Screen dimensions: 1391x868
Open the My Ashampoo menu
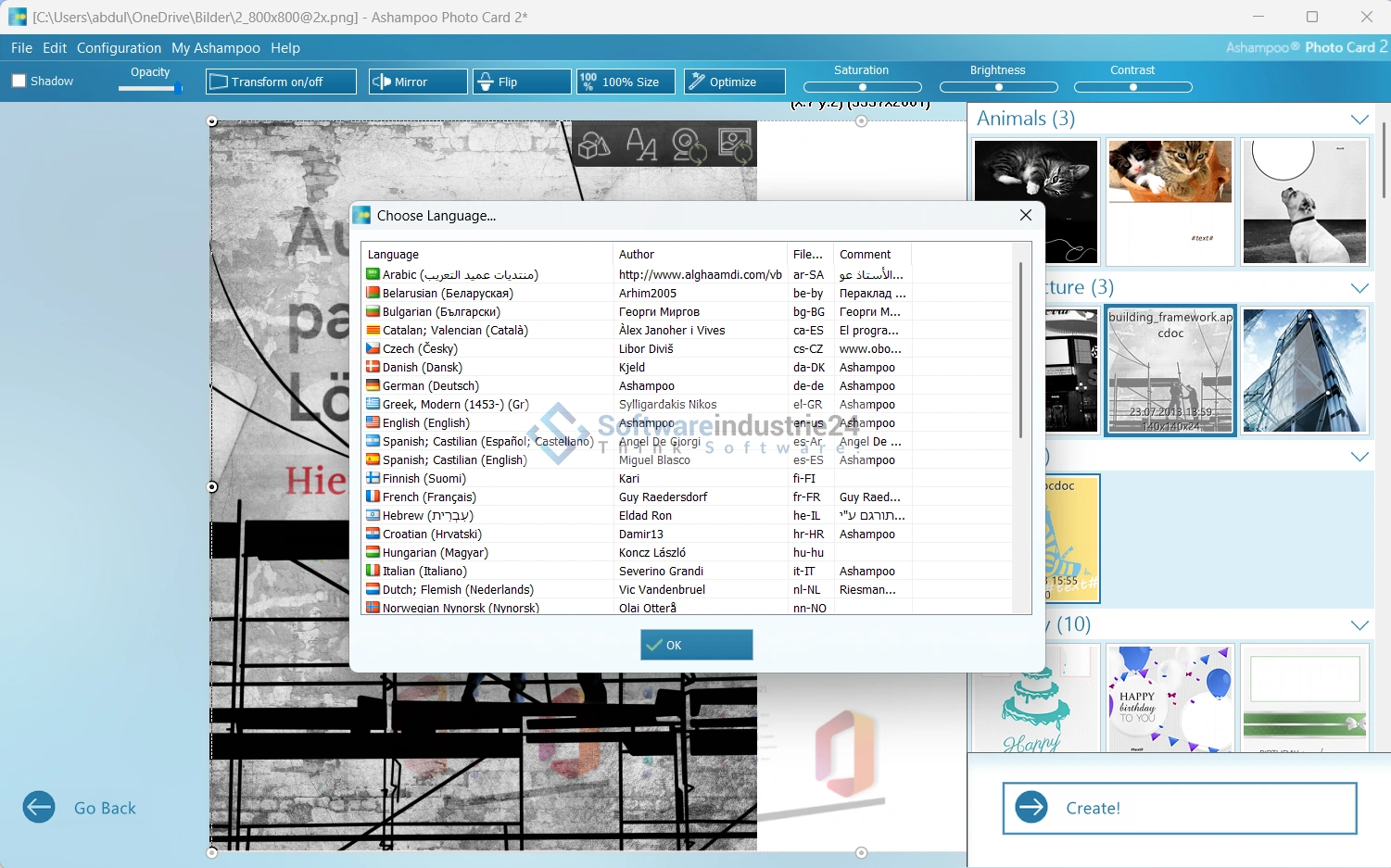[x=216, y=48]
